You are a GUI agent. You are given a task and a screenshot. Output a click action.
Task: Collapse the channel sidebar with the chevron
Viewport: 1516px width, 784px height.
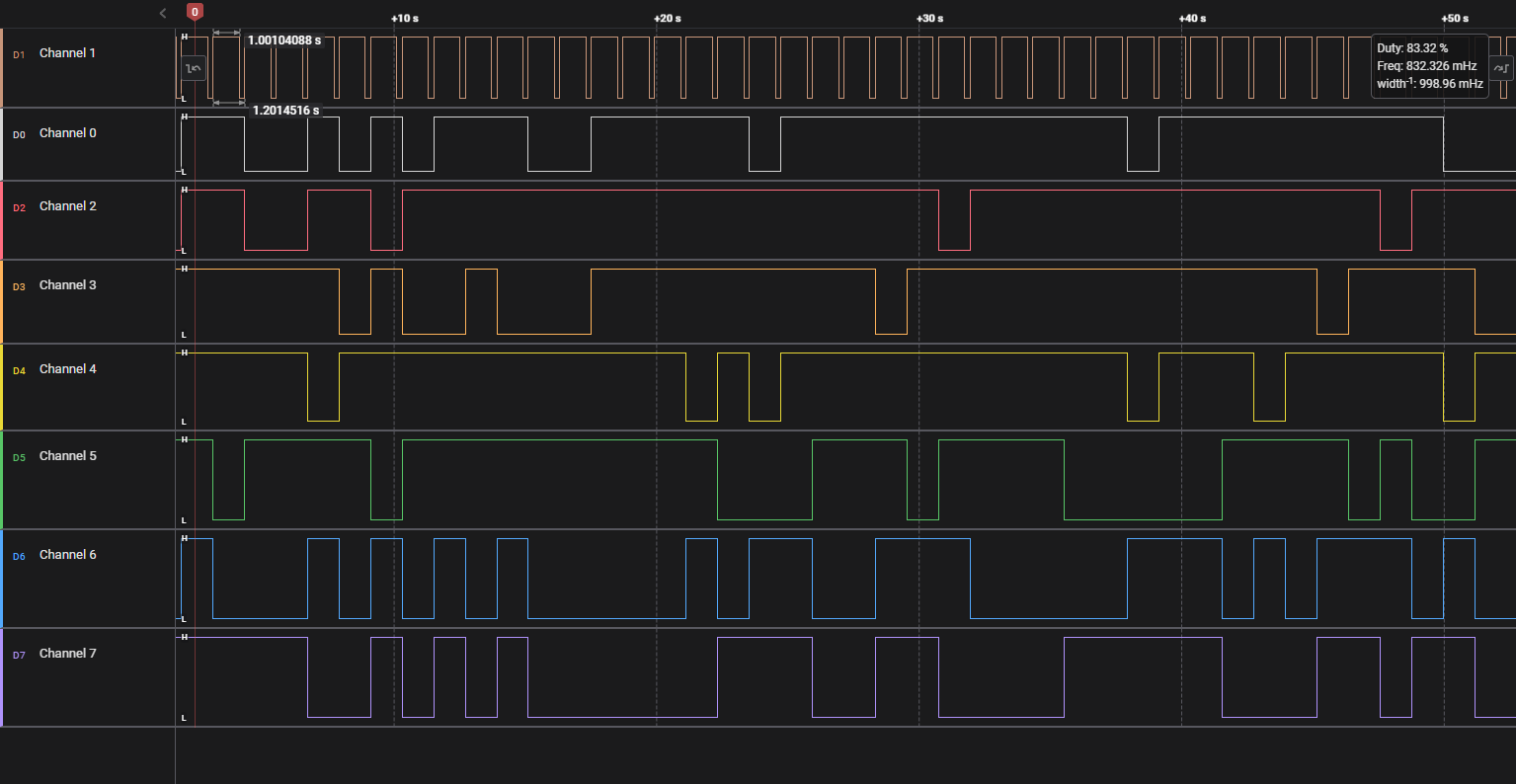(x=163, y=13)
